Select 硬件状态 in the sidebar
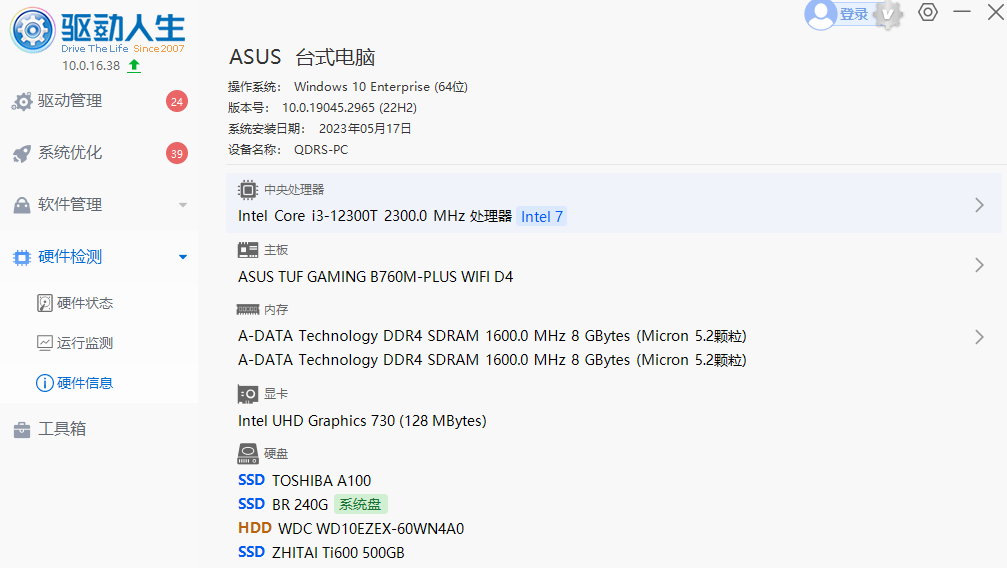The width and height of the screenshot is (1007, 568). (x=84, y=303)
